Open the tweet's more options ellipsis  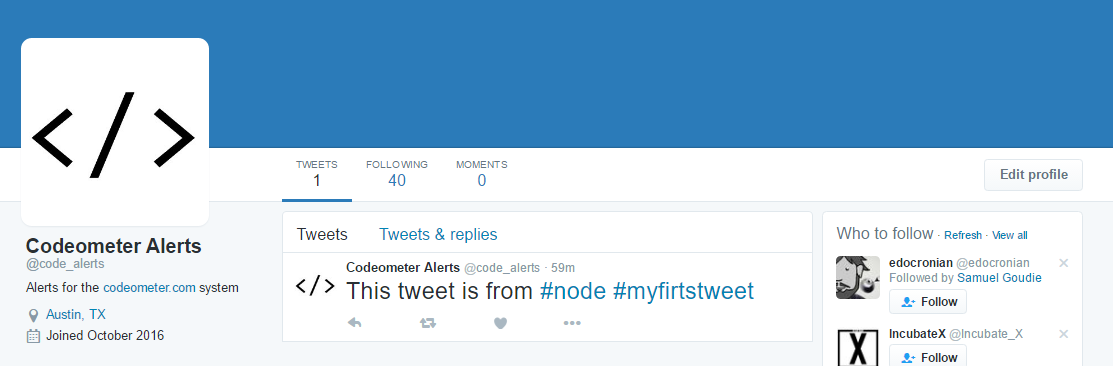[572, 323]
